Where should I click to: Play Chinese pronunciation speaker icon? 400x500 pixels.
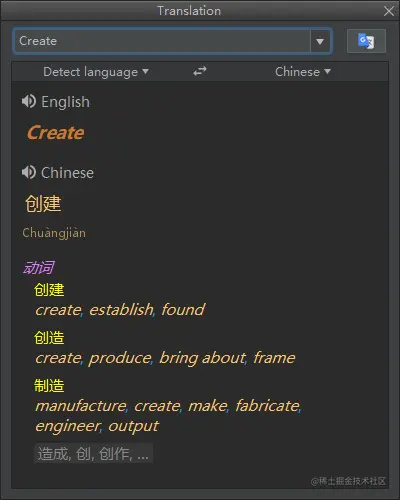(29, 172)
